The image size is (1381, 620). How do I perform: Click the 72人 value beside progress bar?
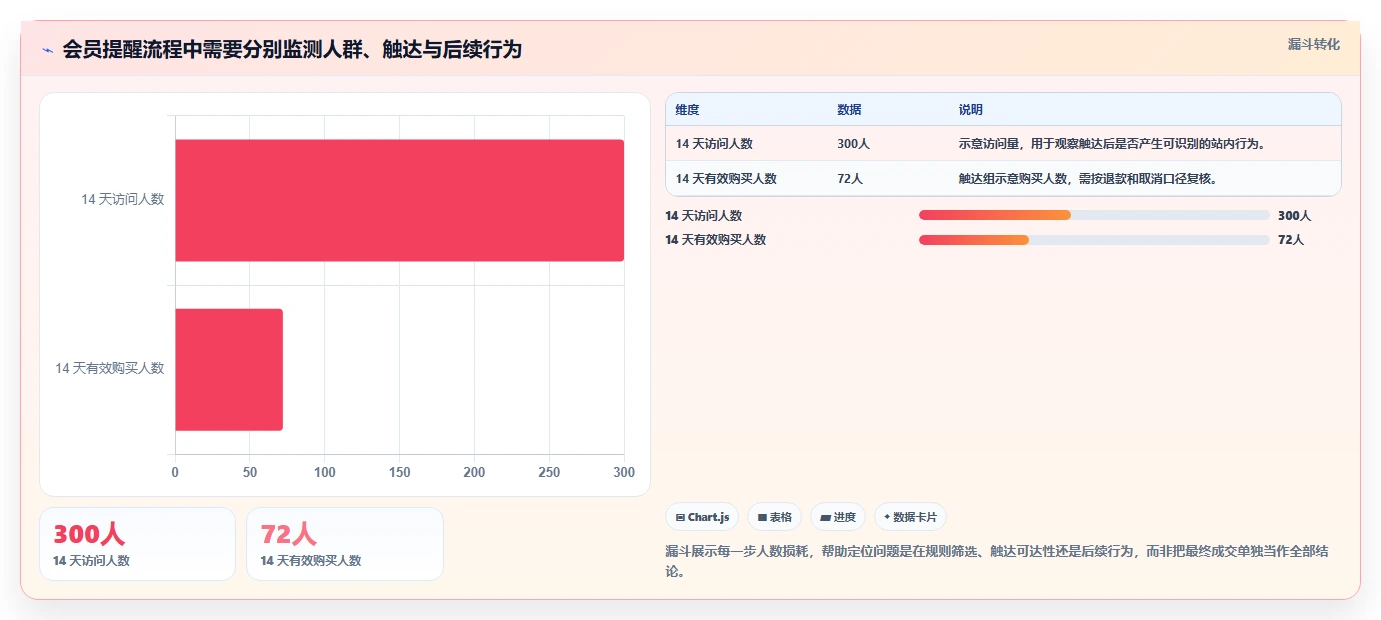[1291, 240]
